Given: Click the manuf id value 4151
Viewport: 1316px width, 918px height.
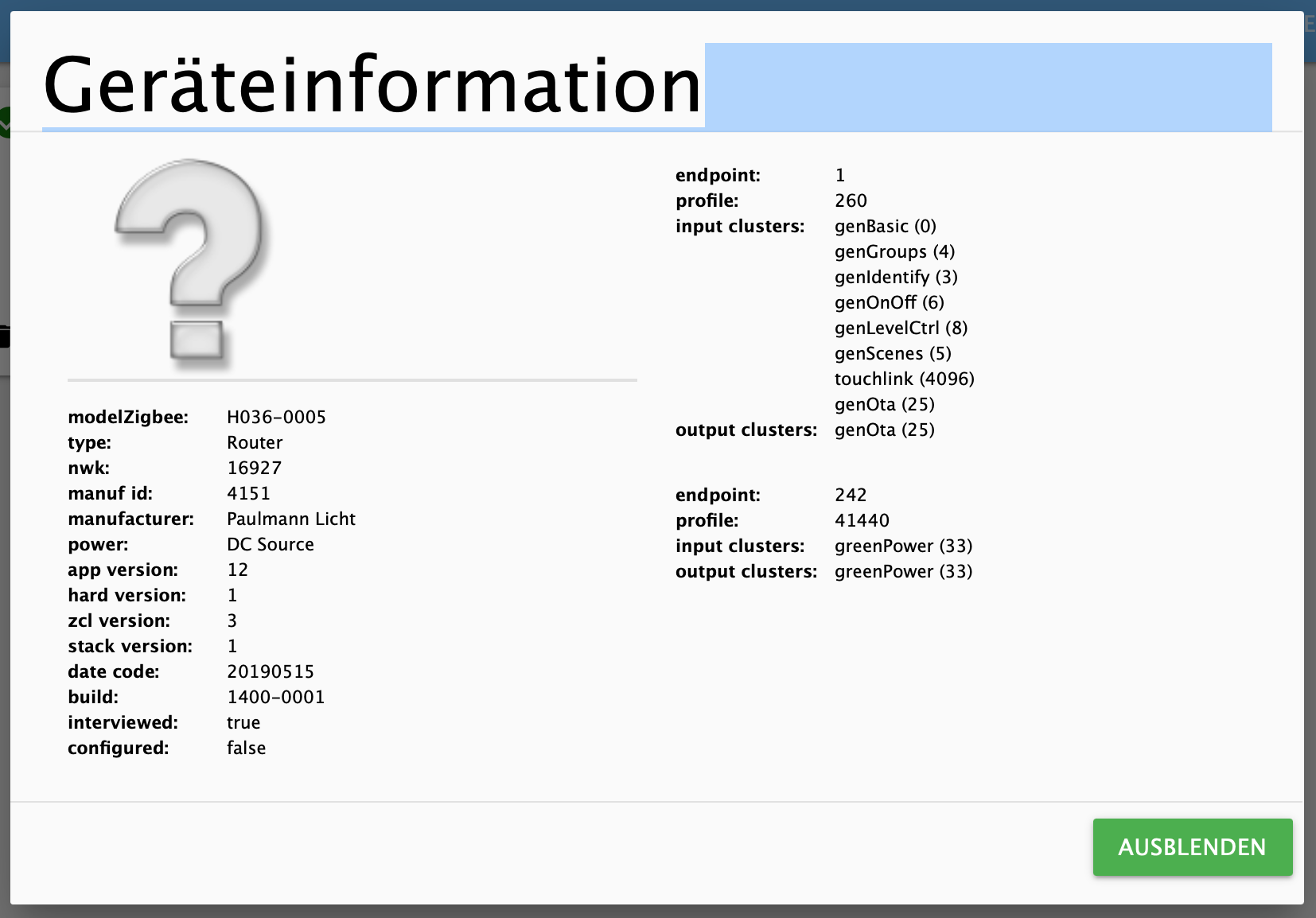Looking at the screenshot, I should [248, 493].
